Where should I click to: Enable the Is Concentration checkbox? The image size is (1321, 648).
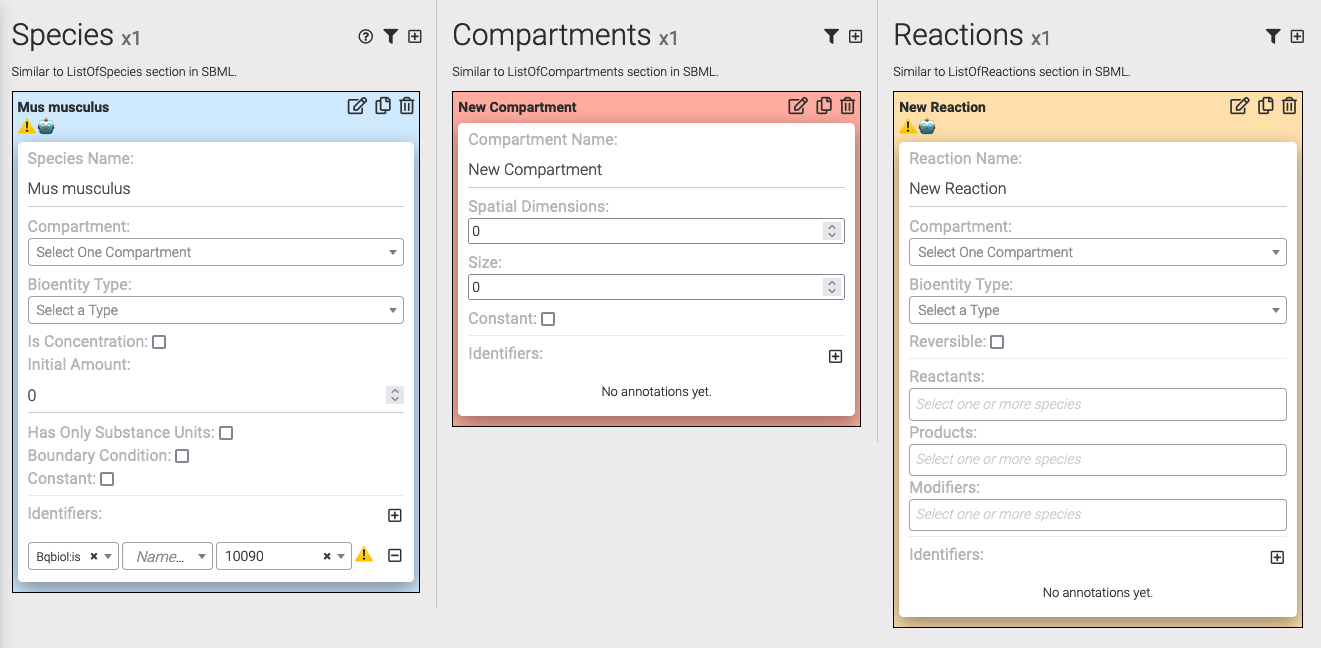pos(159,342)
